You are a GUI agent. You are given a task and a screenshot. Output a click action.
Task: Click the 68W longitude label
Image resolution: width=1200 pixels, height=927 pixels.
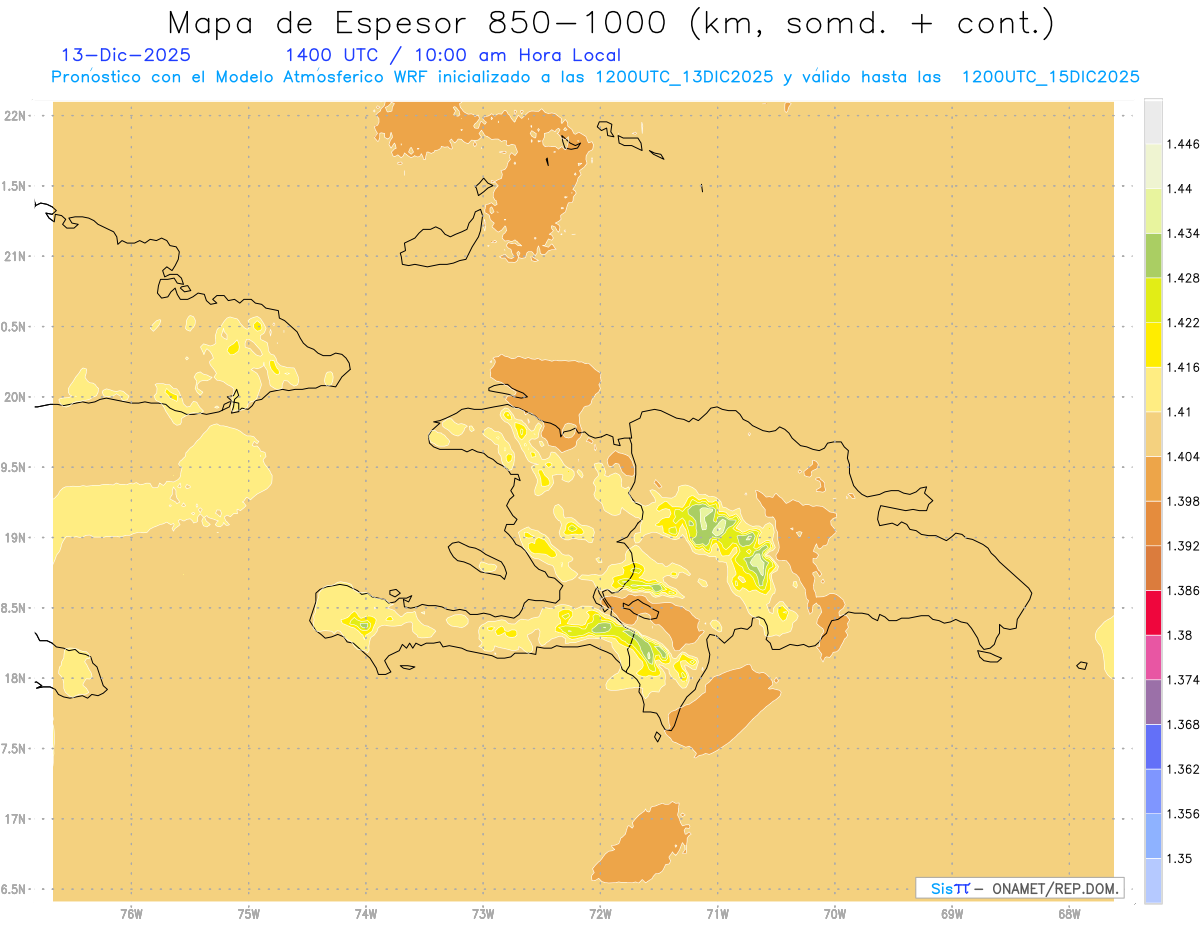click(1069, 914)
